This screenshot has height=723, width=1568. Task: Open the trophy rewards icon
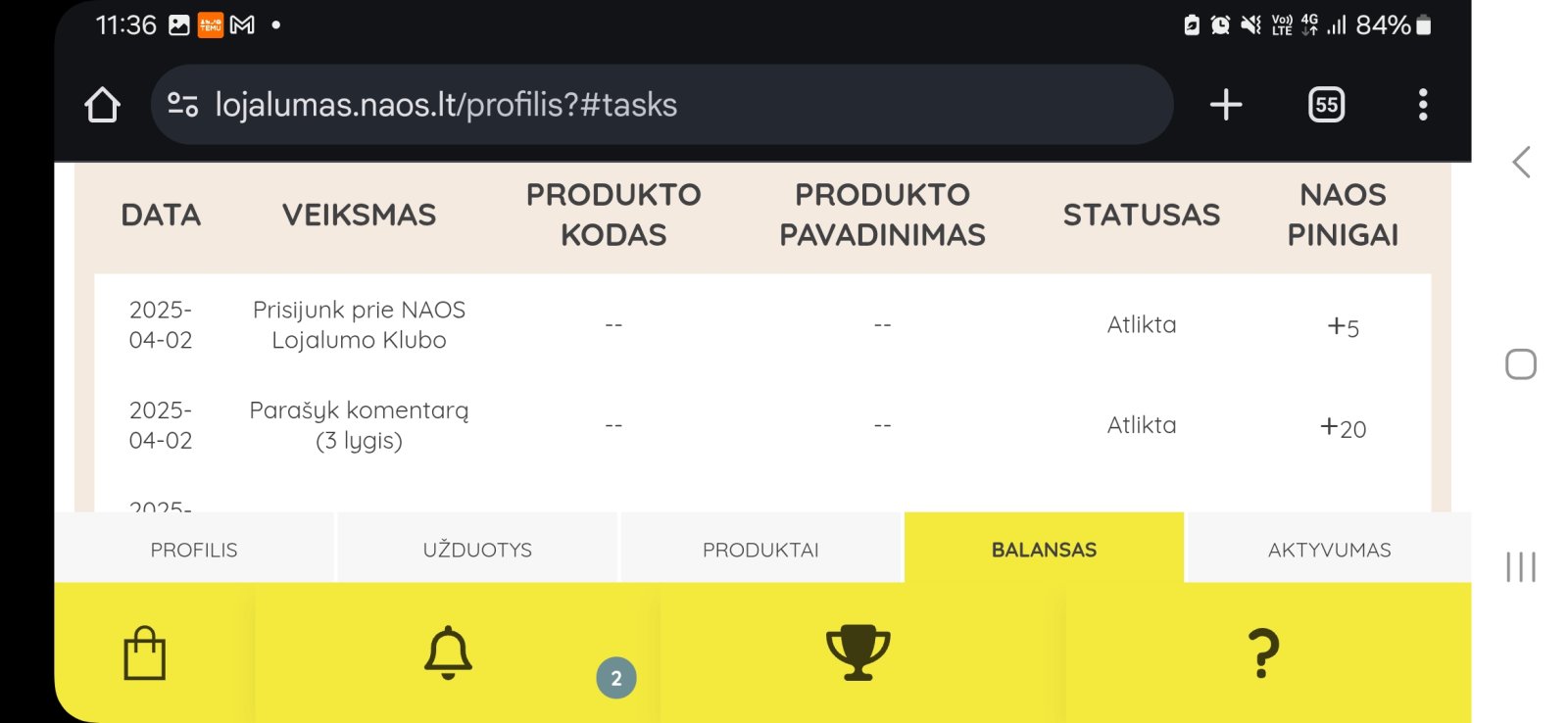858,652
